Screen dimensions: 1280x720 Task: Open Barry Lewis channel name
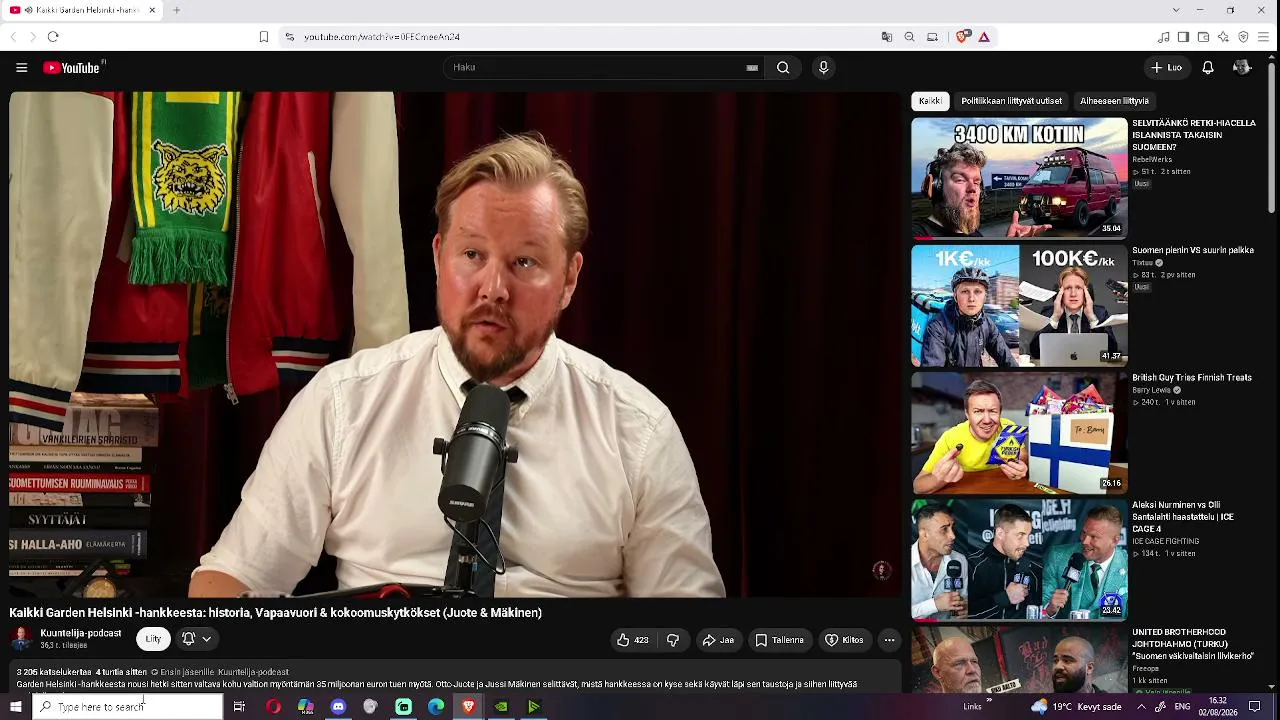point(1153,390)
